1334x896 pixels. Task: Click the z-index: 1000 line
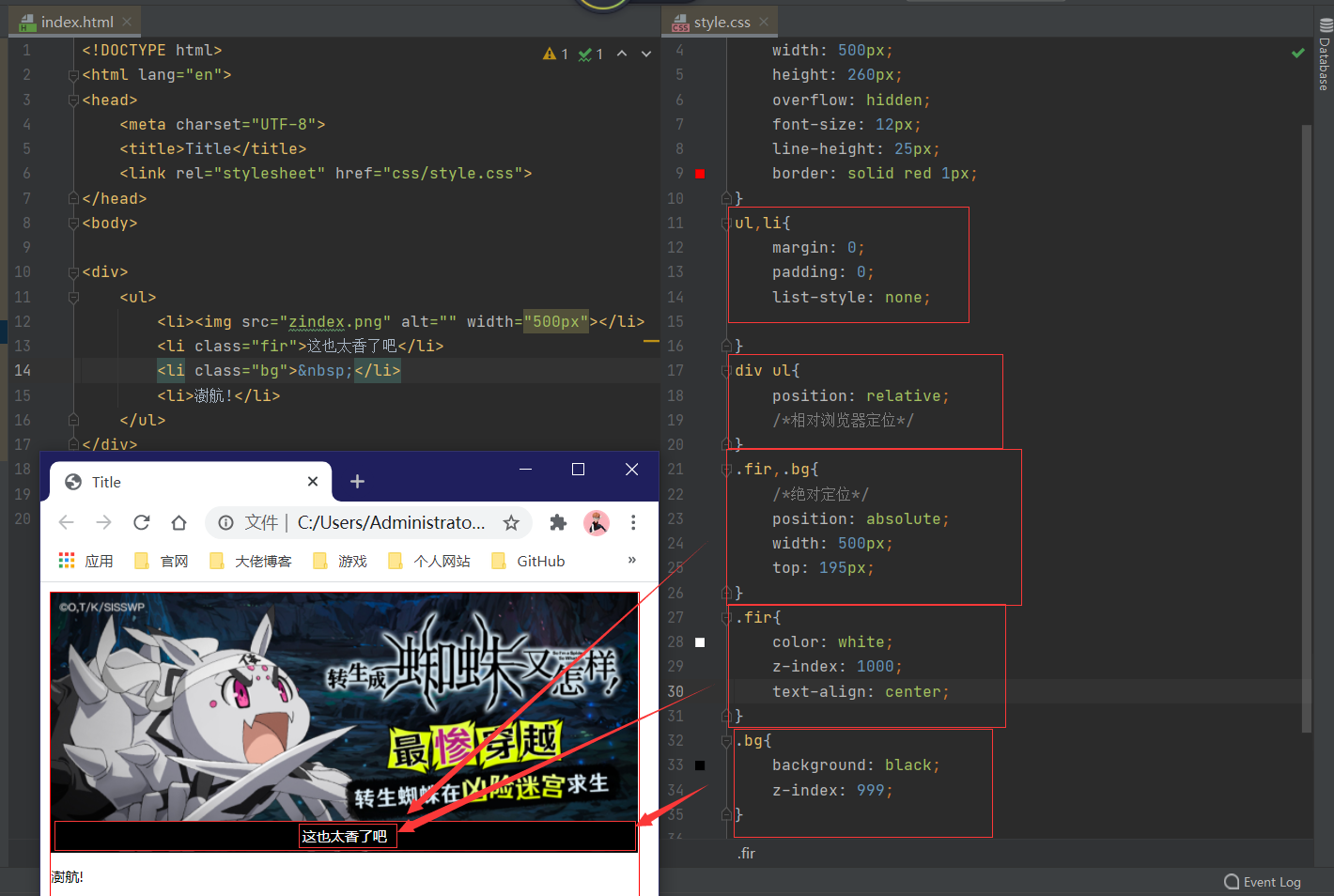(x=836, y=667)
